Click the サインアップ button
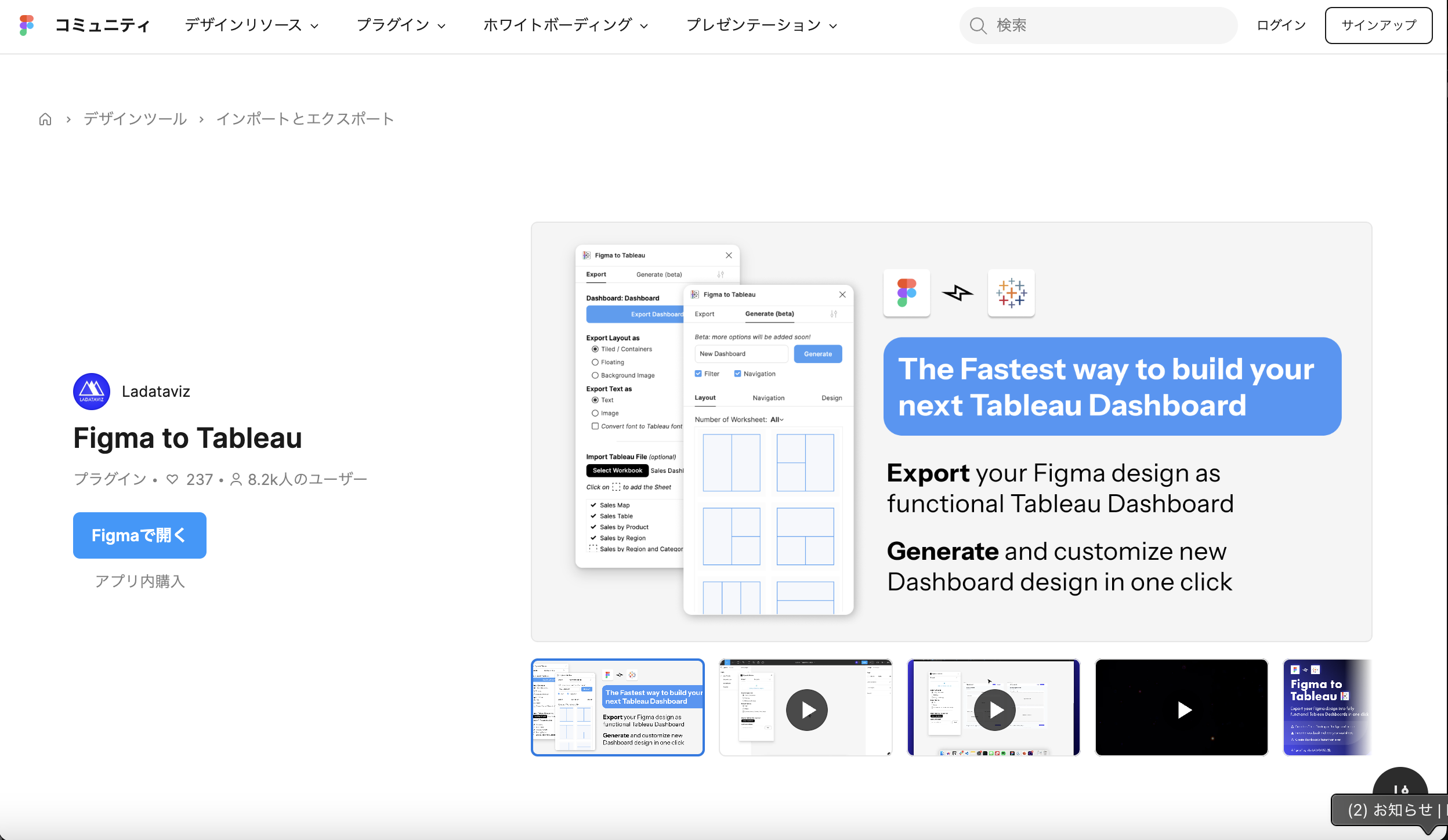Screen dimensions: 1448x840 click(1378, 26)
